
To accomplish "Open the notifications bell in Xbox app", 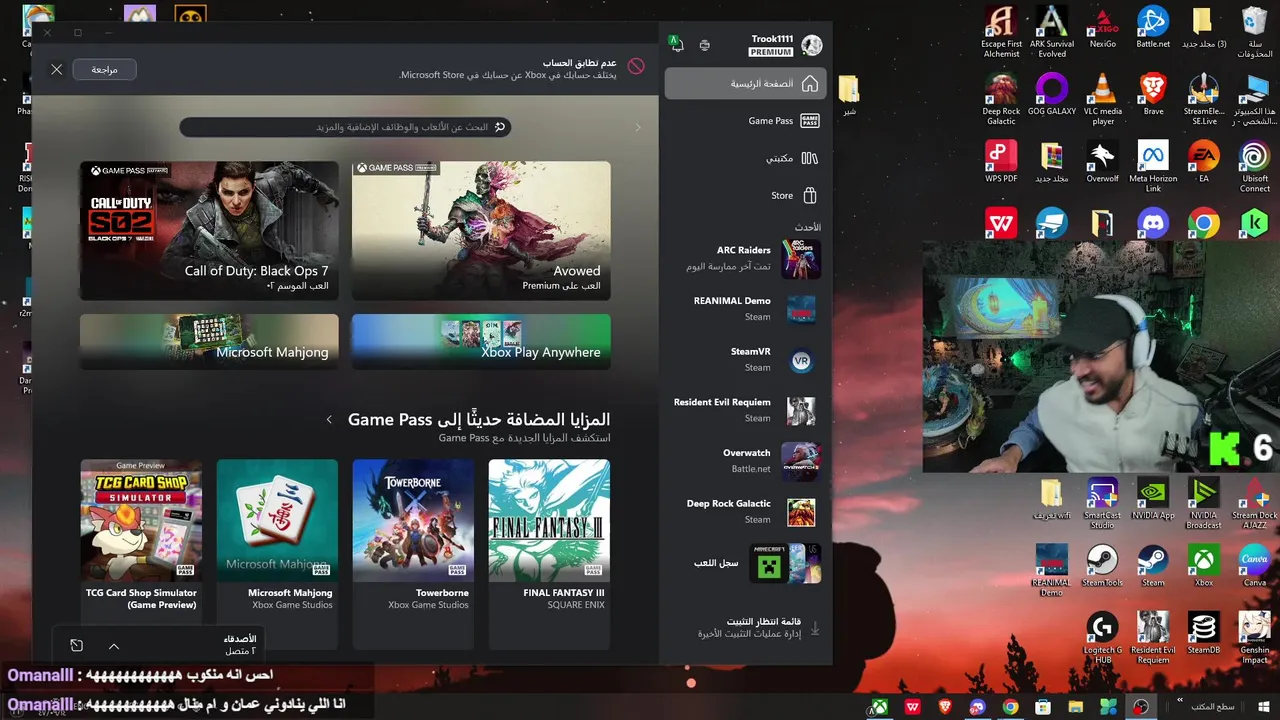I will tap(677, 43).
